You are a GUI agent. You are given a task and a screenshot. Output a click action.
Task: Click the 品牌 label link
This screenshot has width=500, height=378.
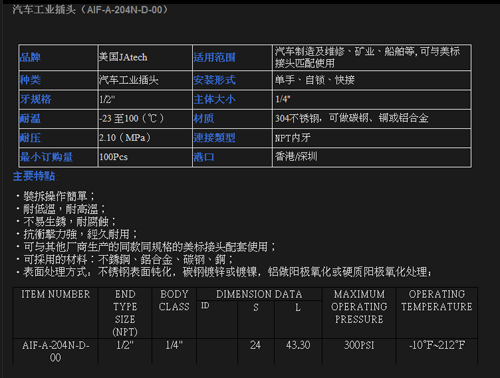30,57
